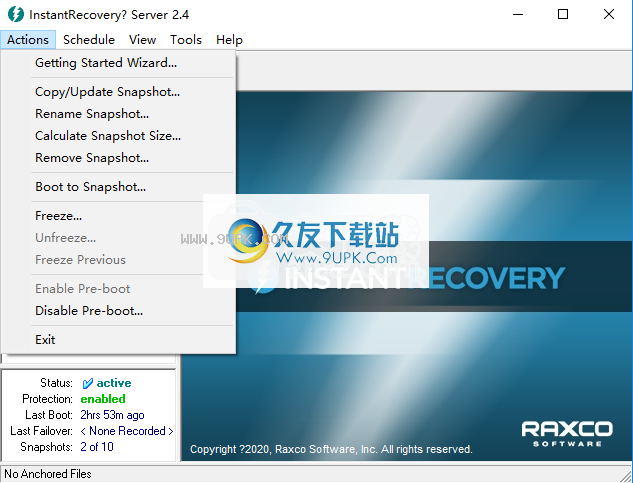Select Exit from Actions menu
The image size is (633, 483).
point(118,340)
